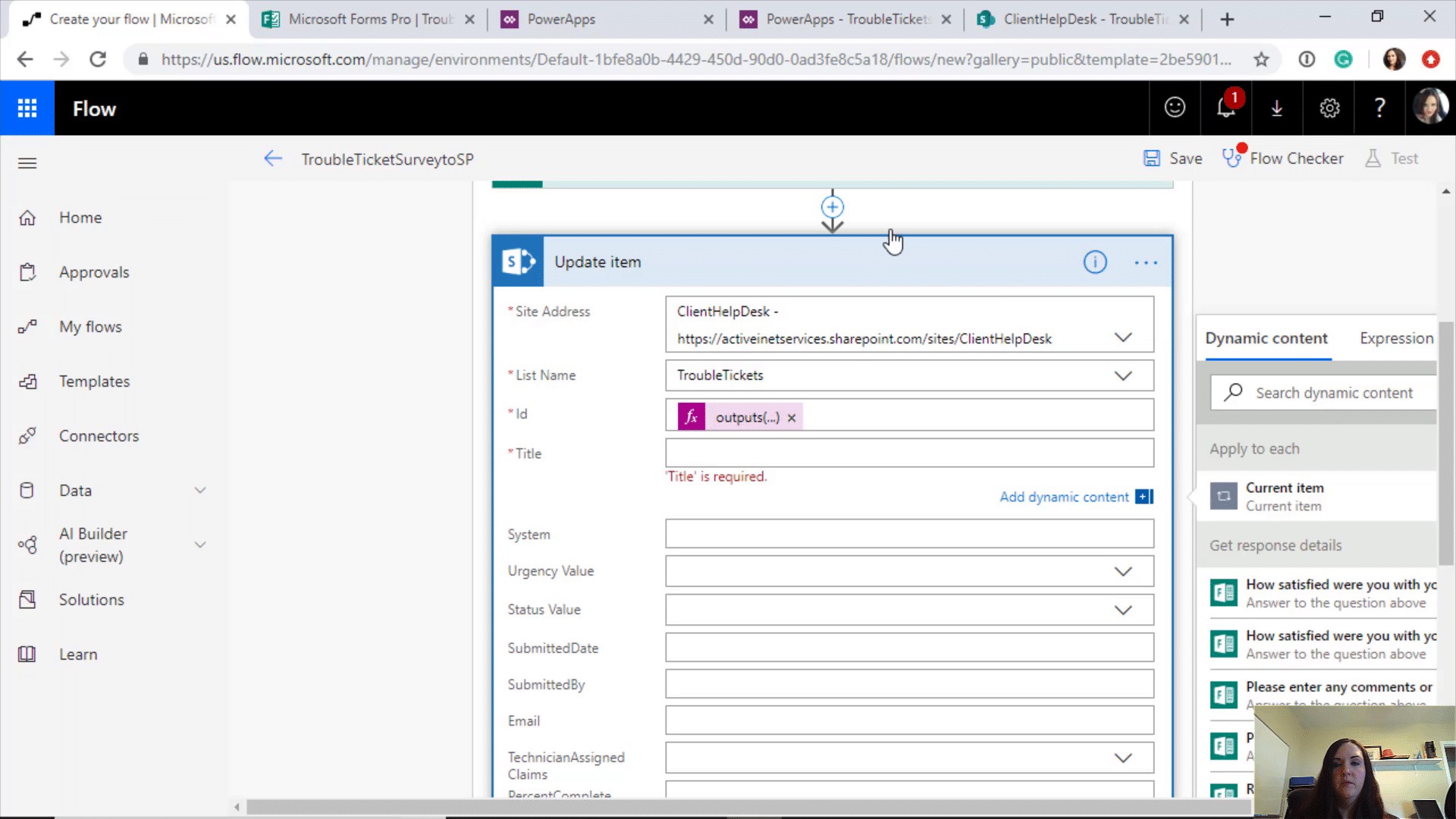The width and height of the screenshot is (1456, 819).
Task: Click the SubmittedDate input field
Action: tap(909, 648)
